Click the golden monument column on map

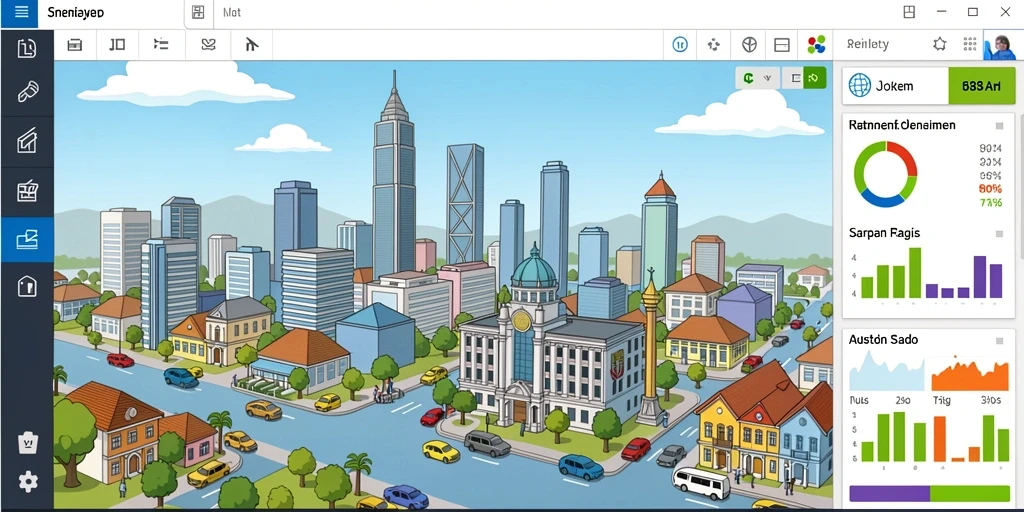650,346
